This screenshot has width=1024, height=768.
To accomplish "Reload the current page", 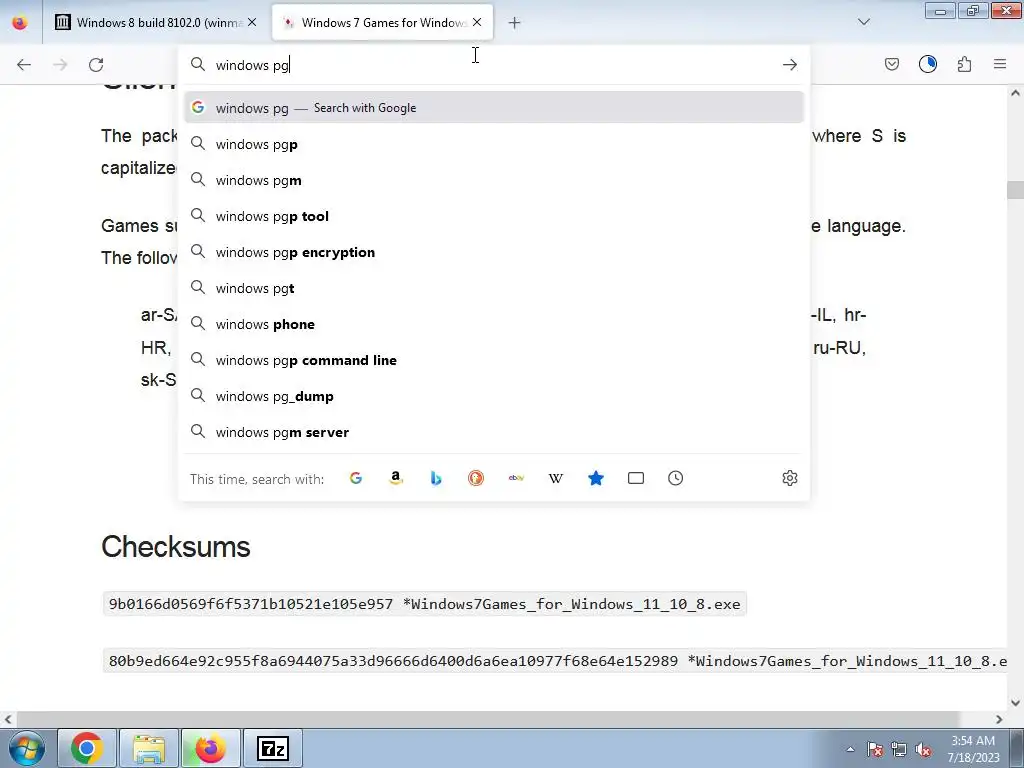I will (96, 65).
